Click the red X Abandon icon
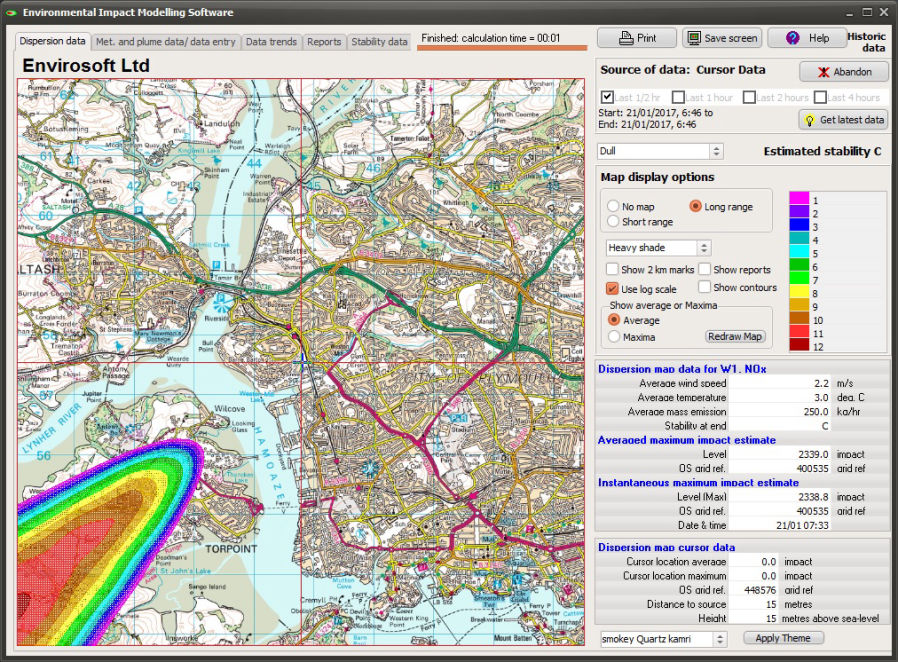This screenshot has width=898, height=662. [x=823, y=72]
